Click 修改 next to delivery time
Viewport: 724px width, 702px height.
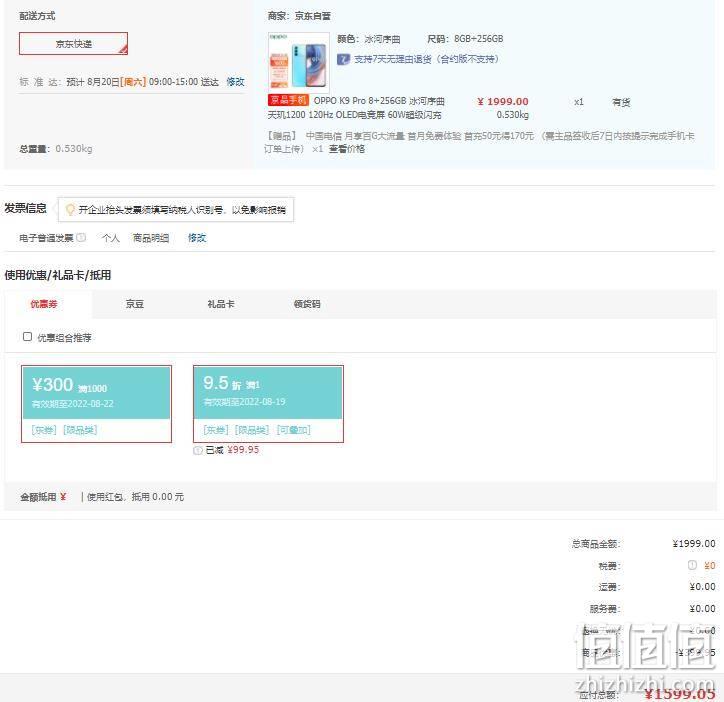point(235,82)
